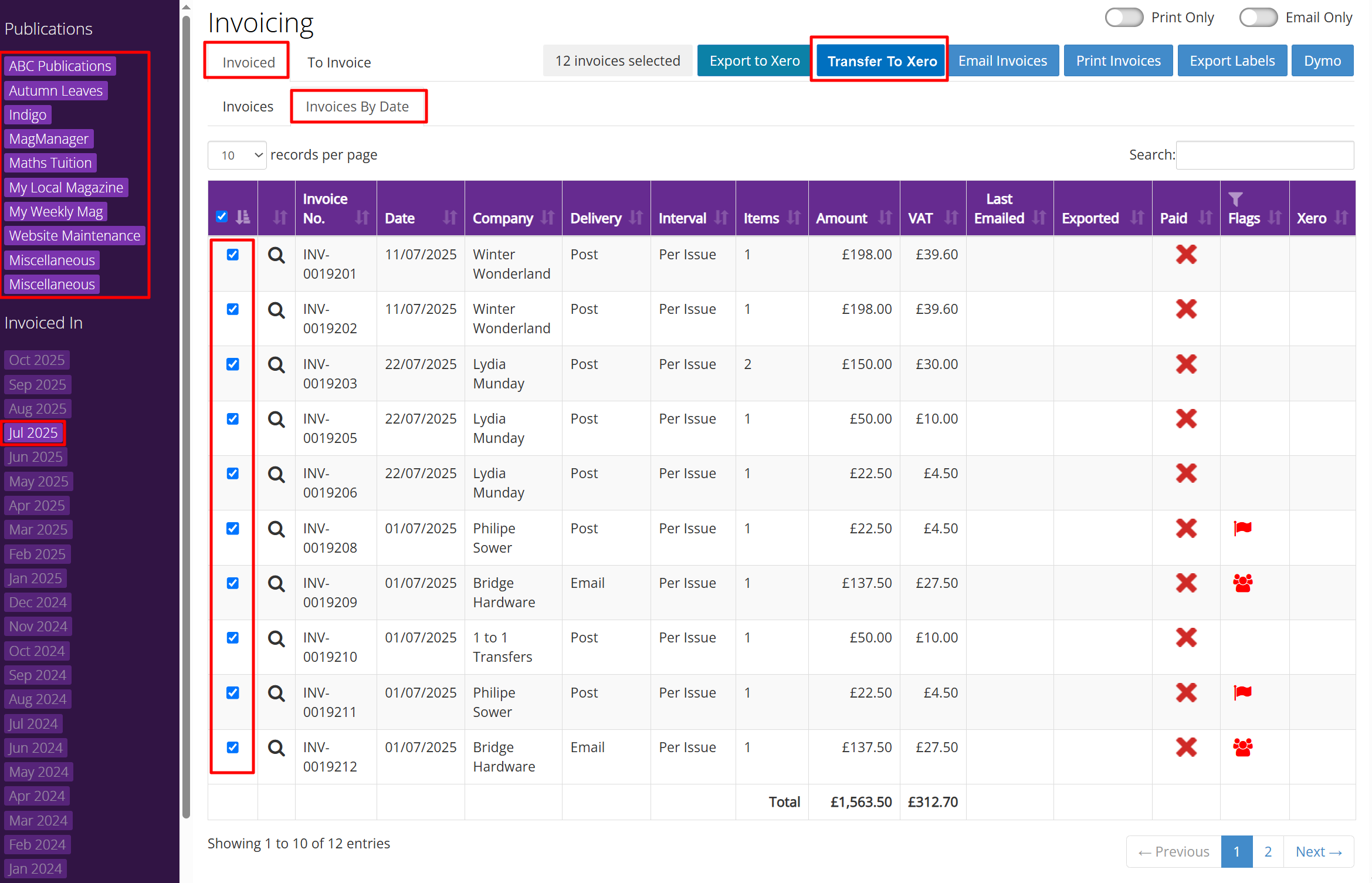
Task: Sort by Delivery column arrows
Action: 636,218
